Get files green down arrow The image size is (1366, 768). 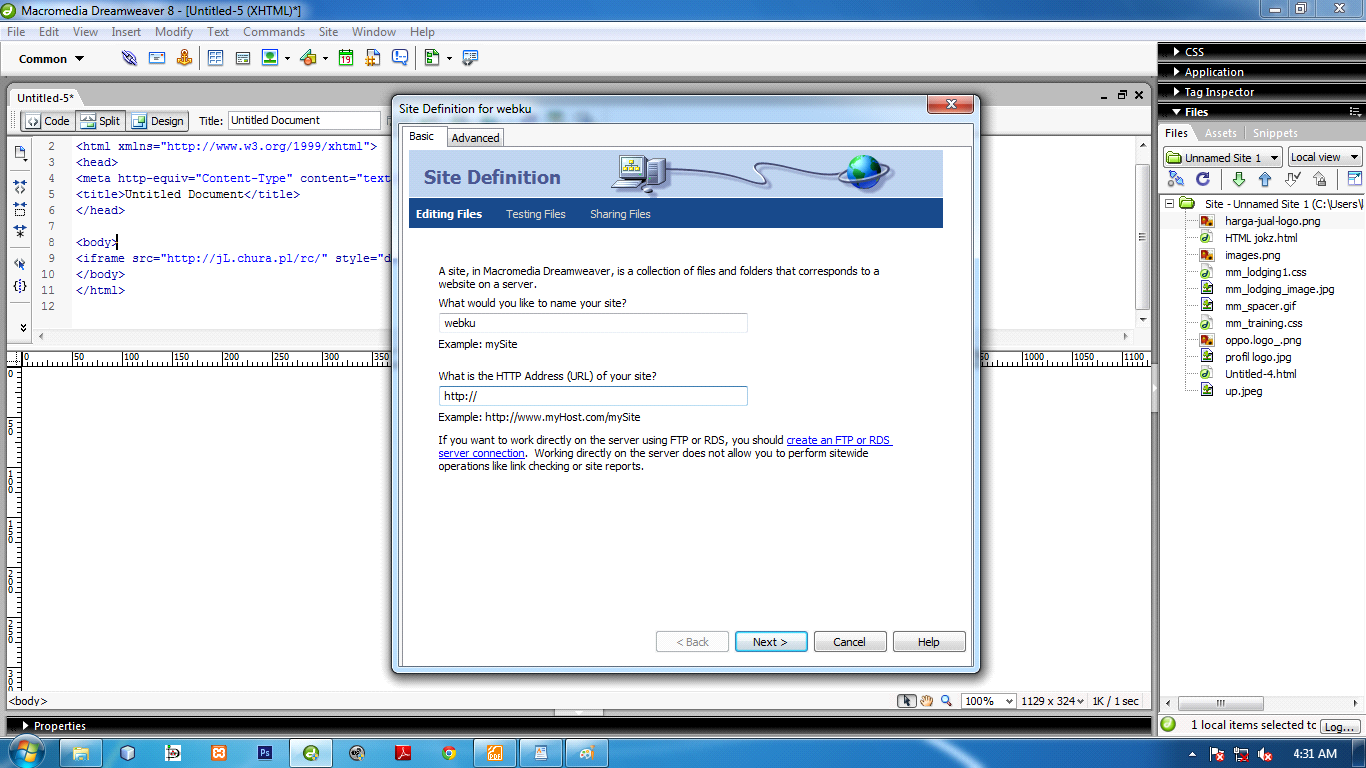(x=1238, y=179)
